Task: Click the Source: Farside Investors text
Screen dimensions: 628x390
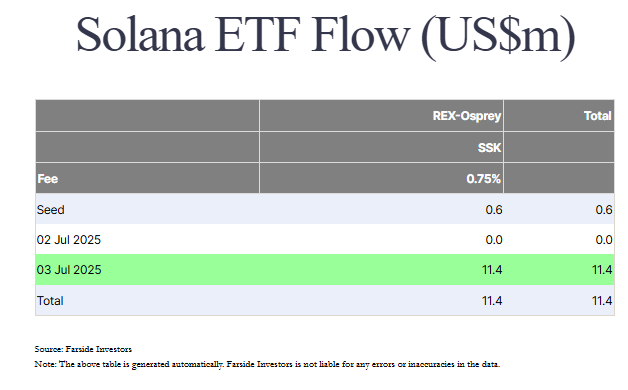Action: 83,349
